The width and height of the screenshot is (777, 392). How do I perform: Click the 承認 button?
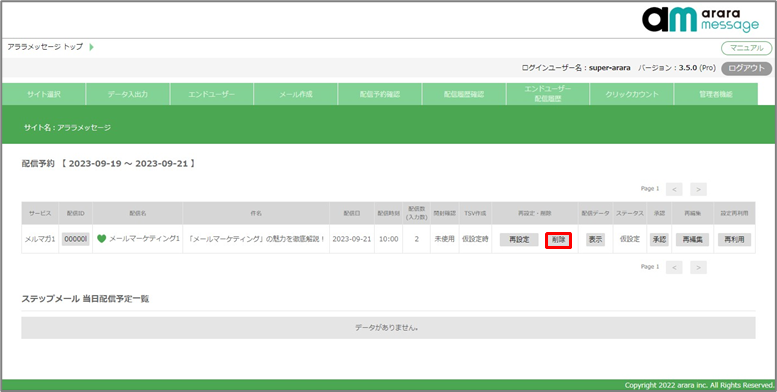point(659,239)
